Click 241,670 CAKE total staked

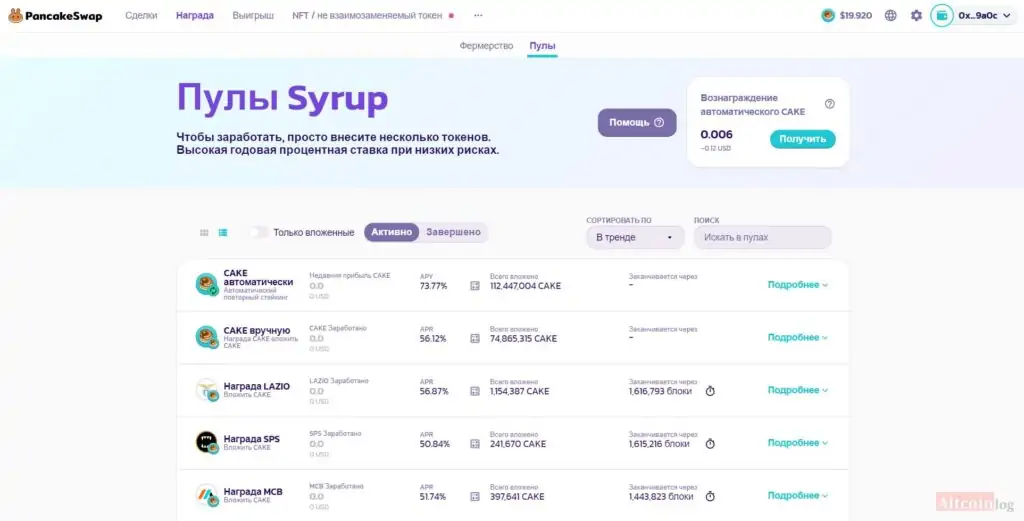(x=518, y=444)
